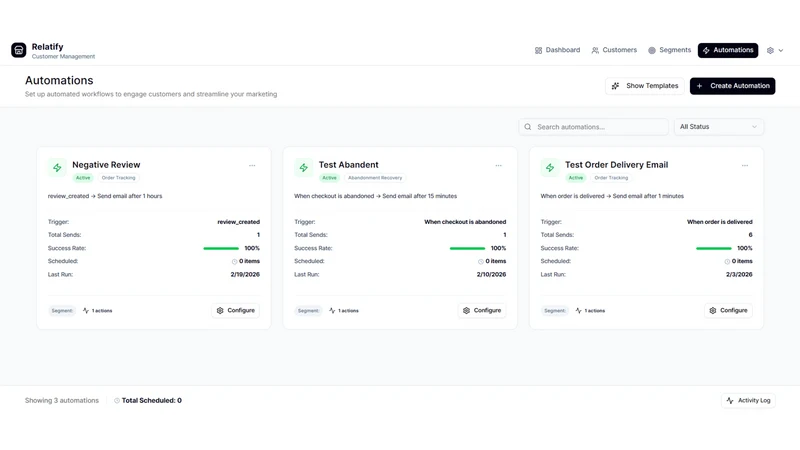Click the Test Abandent lightning icon
The width and height of the screenshot is (800, 450).
304,167
